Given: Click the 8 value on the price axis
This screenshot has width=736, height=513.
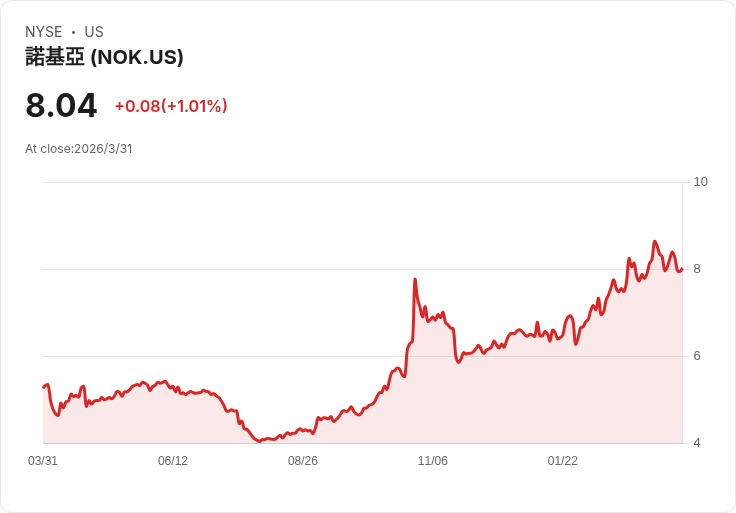Looking at the screenshot, I should (x=697, y=269).
